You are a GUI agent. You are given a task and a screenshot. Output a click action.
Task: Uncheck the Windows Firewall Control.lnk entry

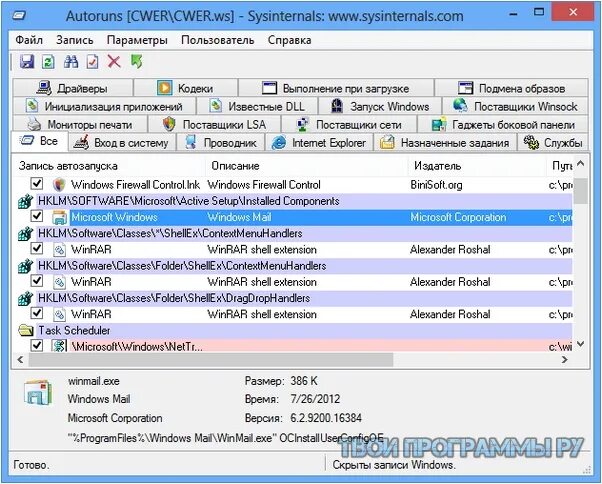(37, 183)
